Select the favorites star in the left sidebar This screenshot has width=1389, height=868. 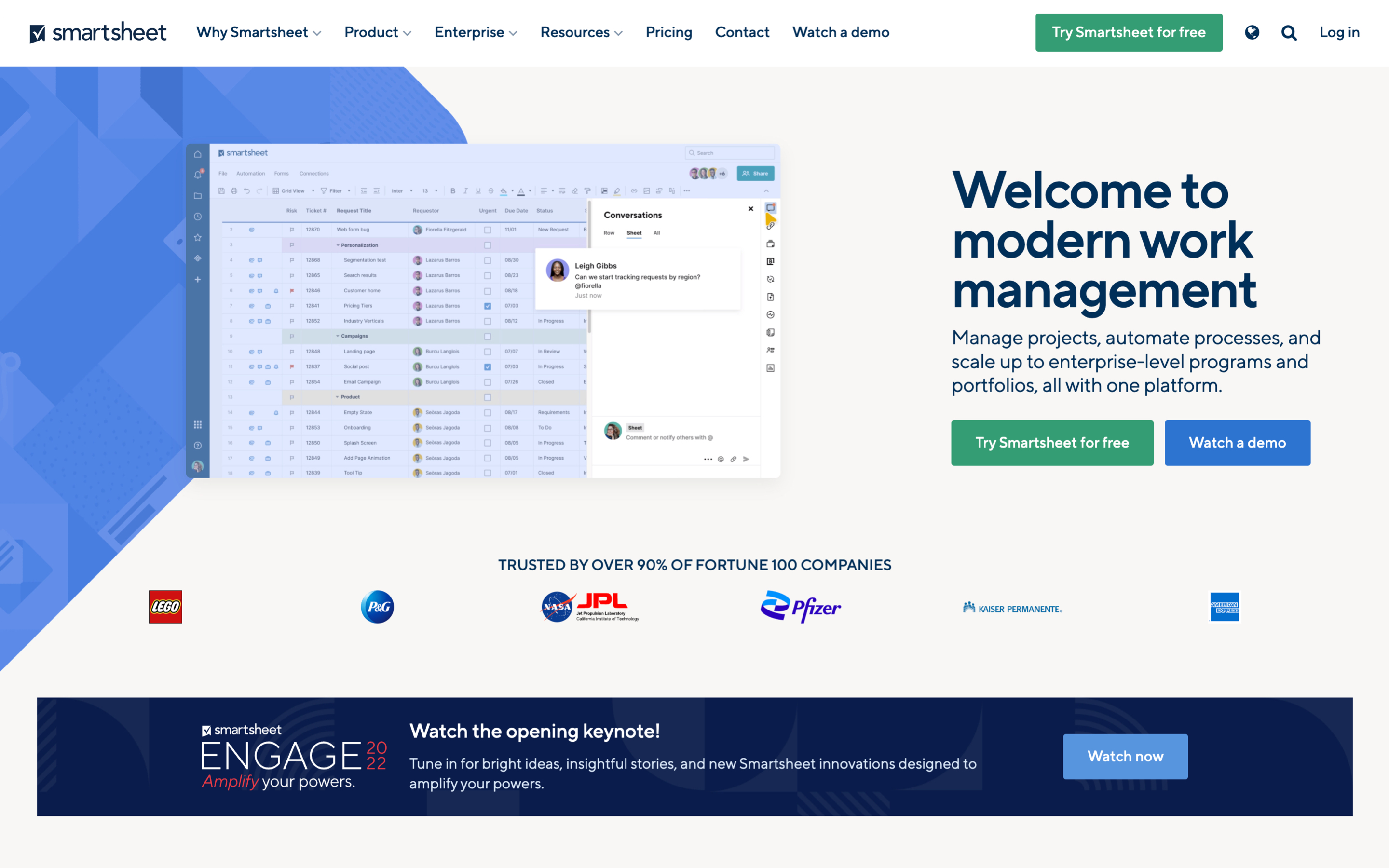pyautogui.click(x=198, y=237)
